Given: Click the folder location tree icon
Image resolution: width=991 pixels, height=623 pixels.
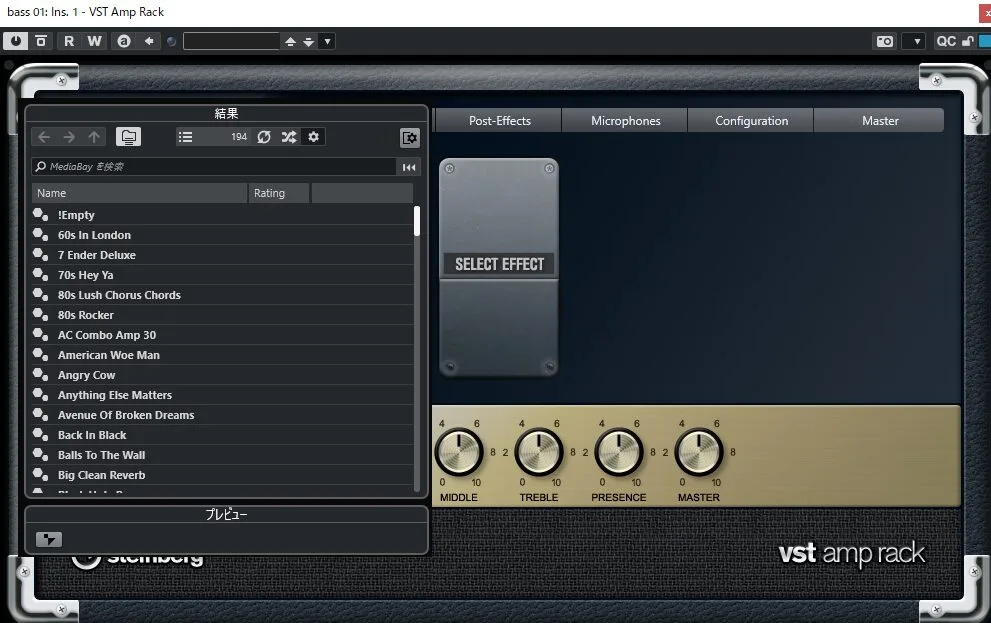Looking at the screenshot, I should point(128,137).
